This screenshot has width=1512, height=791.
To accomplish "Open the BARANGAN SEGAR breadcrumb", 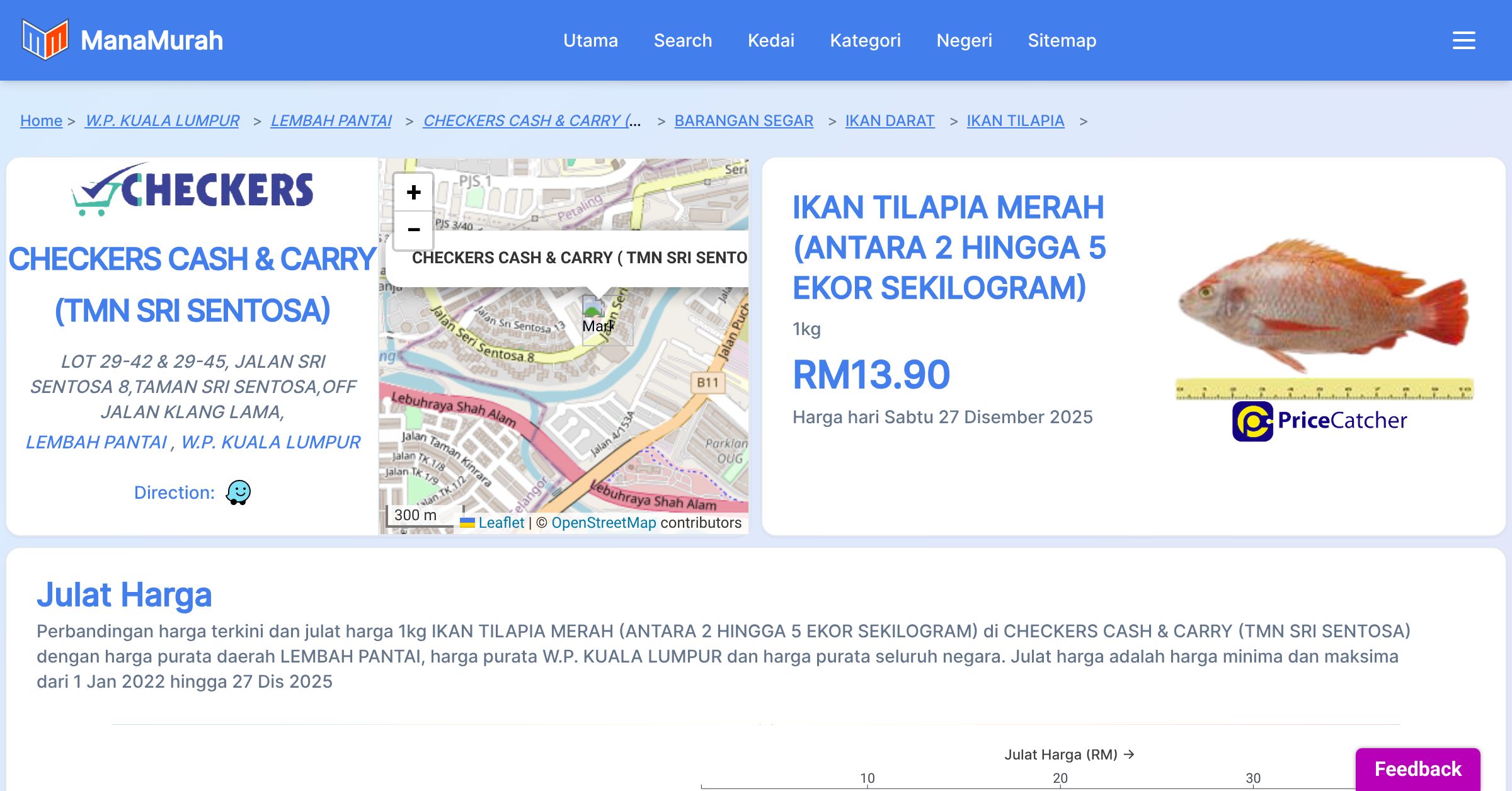I will click(743, 120).
